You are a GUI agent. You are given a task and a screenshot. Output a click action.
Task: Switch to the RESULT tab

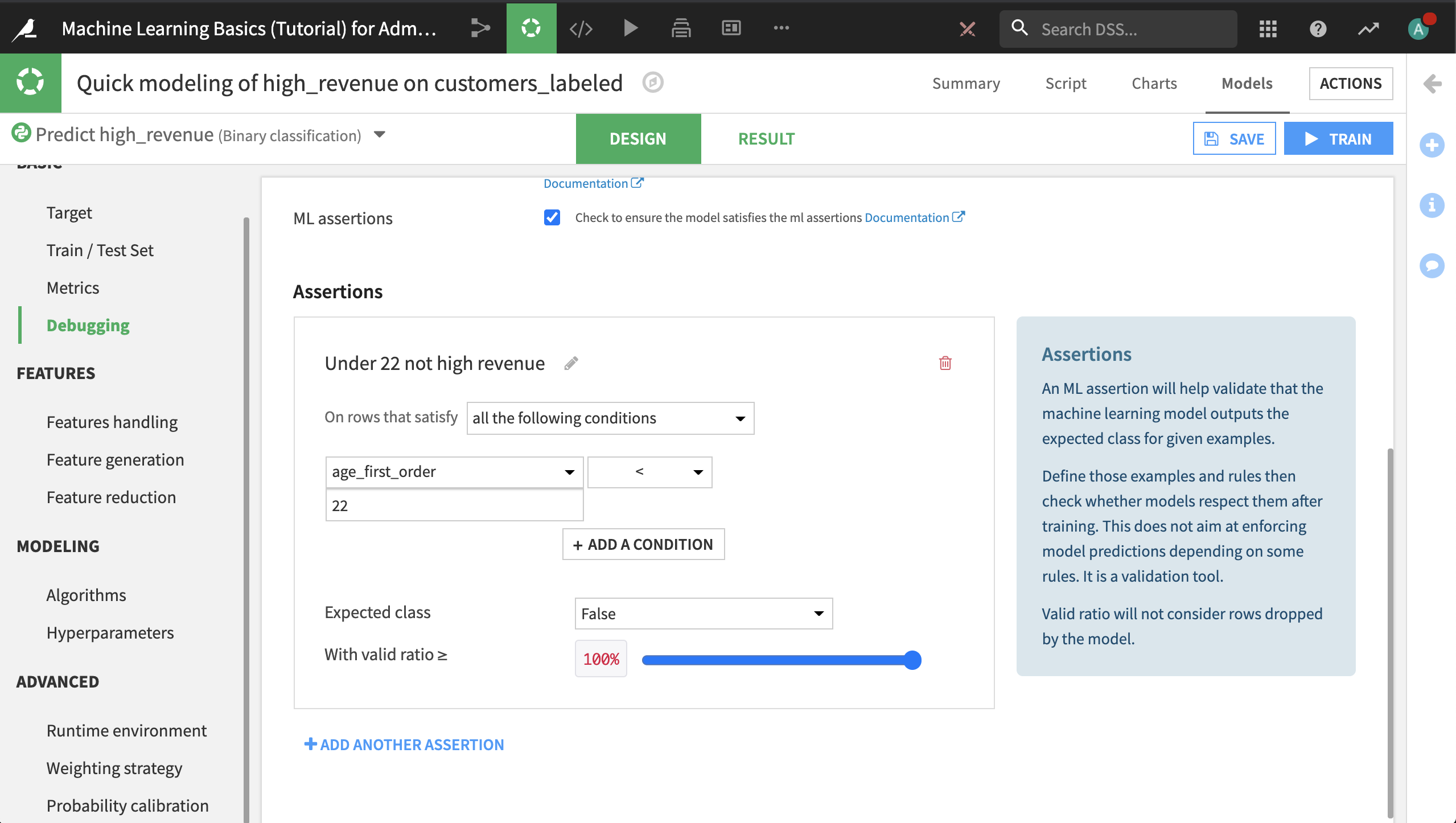pos(766,138)
